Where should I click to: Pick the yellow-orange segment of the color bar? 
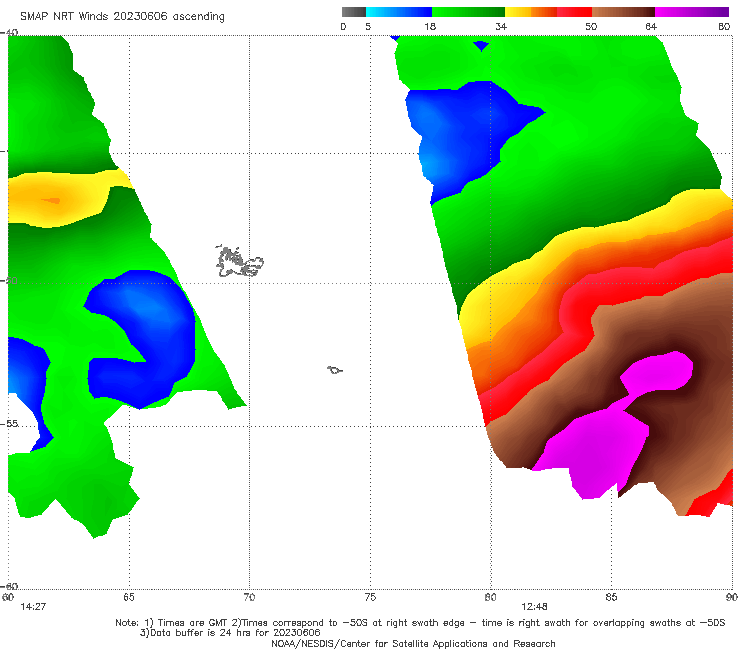click(x=531, y=12)
